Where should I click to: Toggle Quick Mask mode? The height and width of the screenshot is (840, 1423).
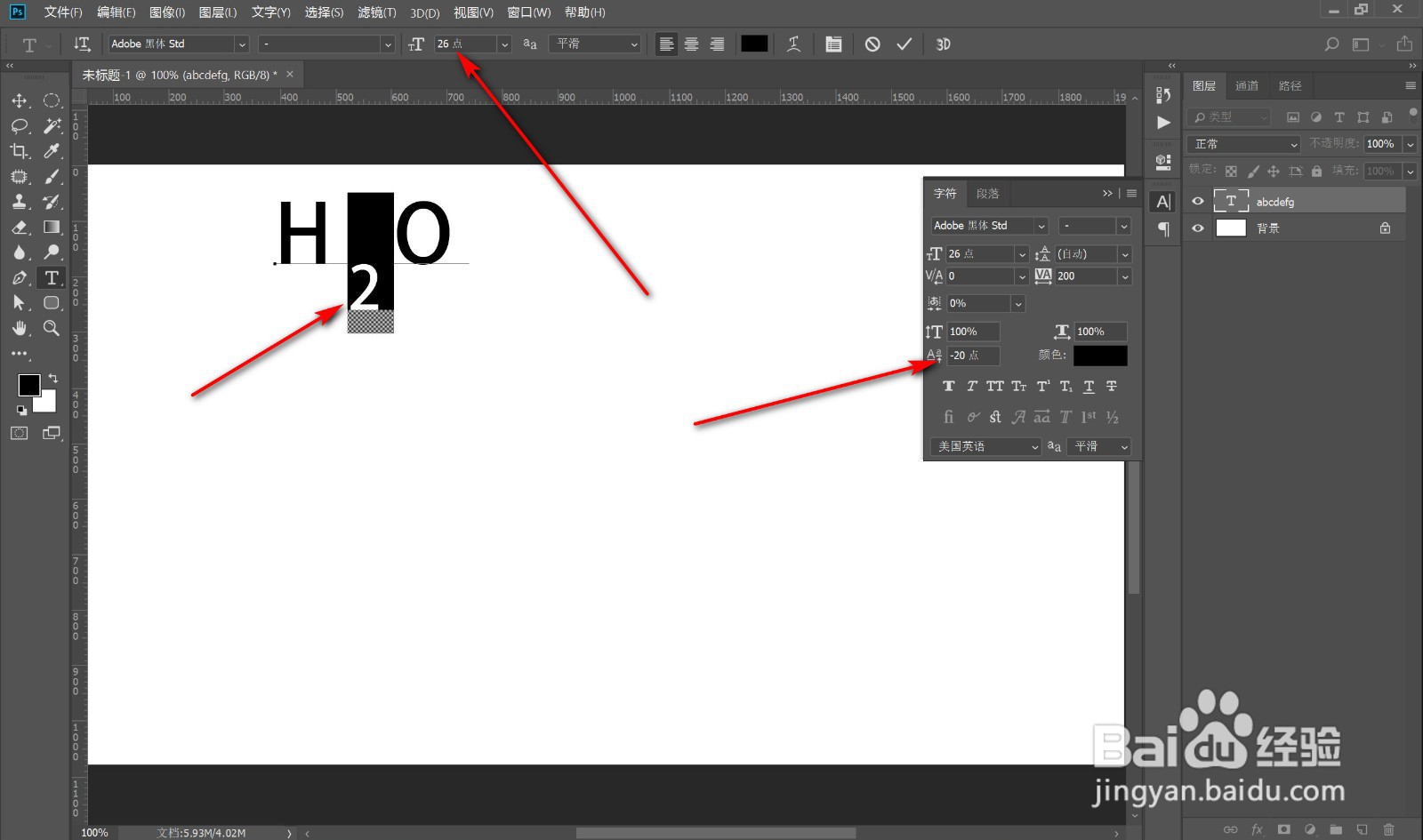(20, 433)
